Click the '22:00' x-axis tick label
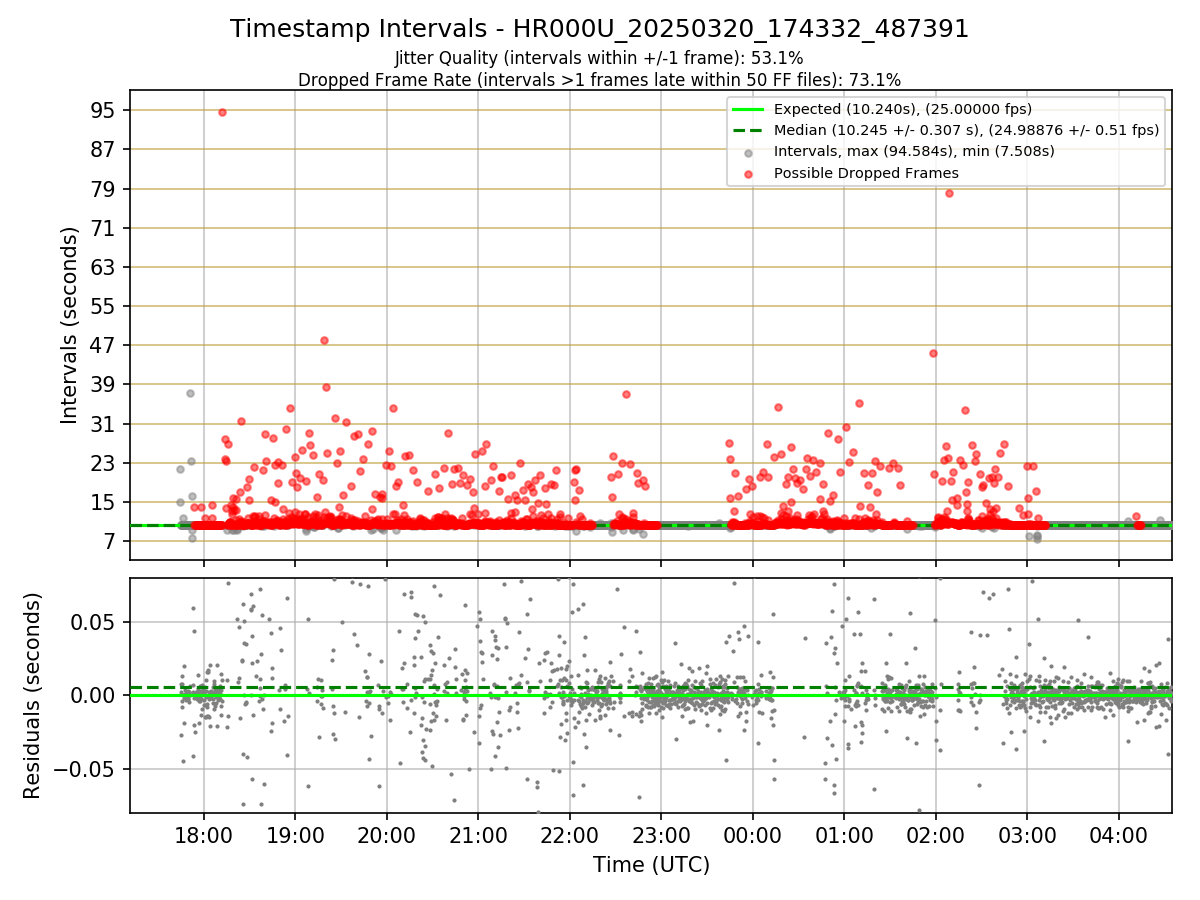The image size is (1200, 900). click(x=569, y=835)
